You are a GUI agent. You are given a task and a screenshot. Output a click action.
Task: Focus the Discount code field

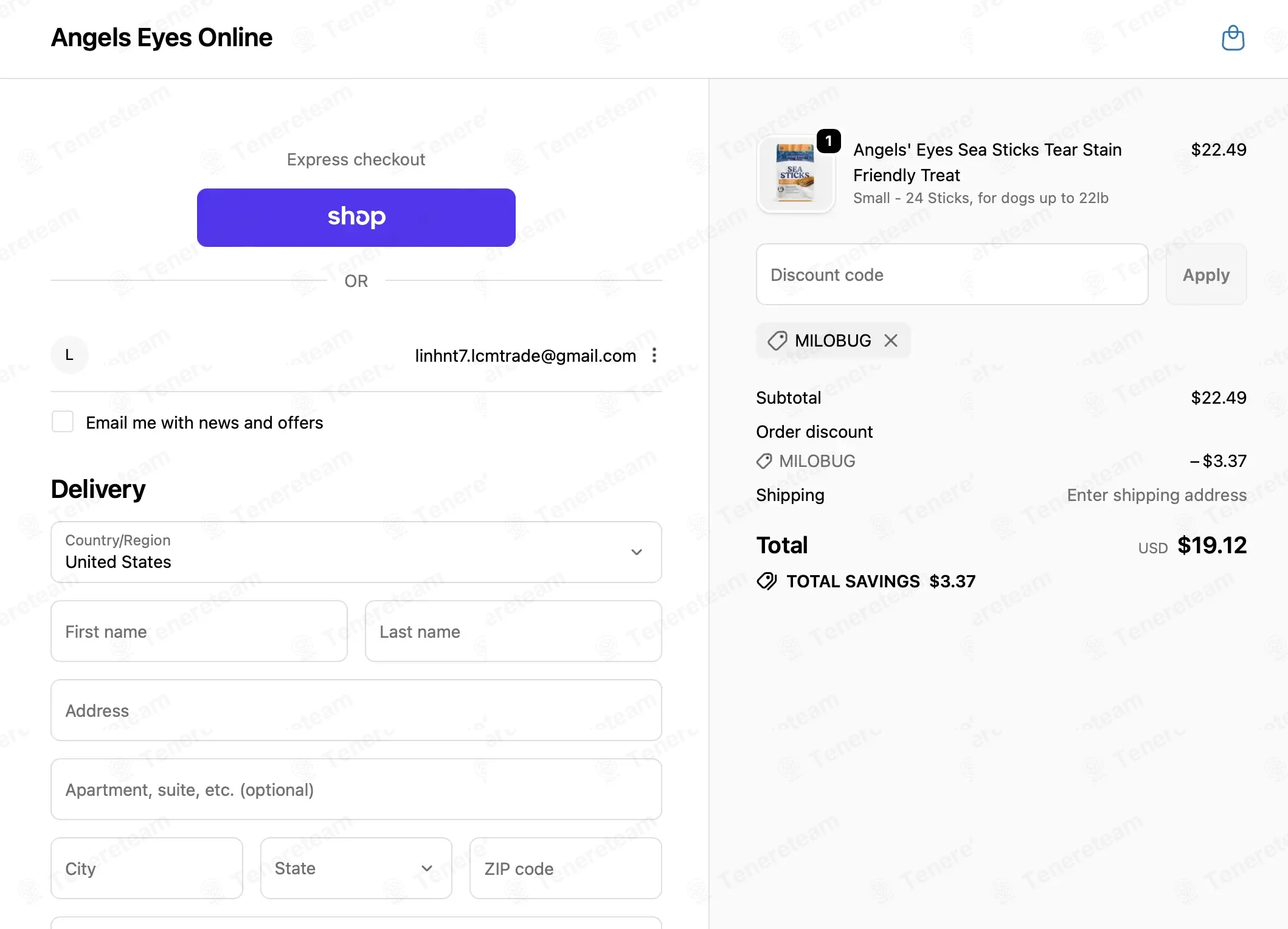952,275
